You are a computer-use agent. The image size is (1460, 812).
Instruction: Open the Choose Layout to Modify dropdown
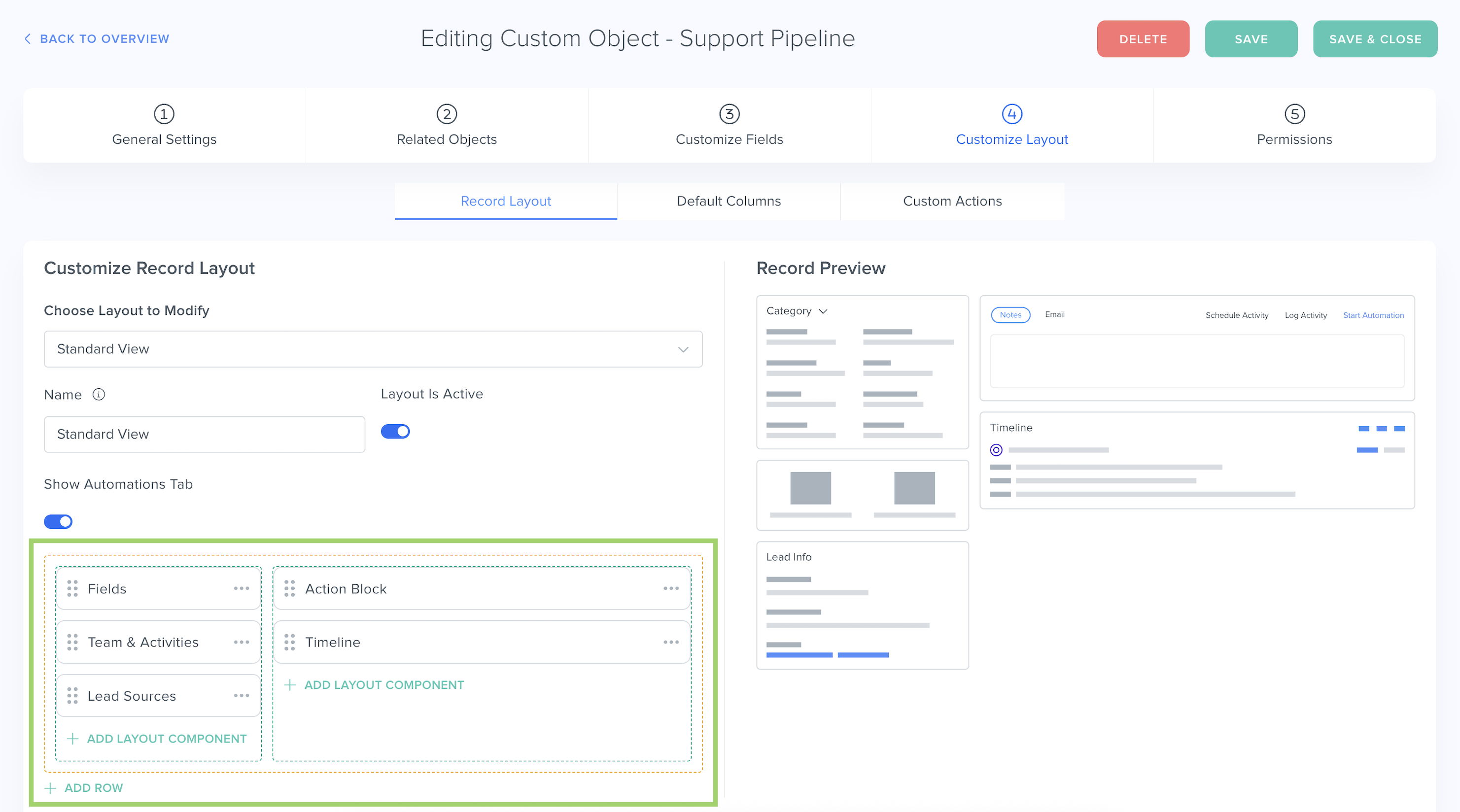pos(373,349)
